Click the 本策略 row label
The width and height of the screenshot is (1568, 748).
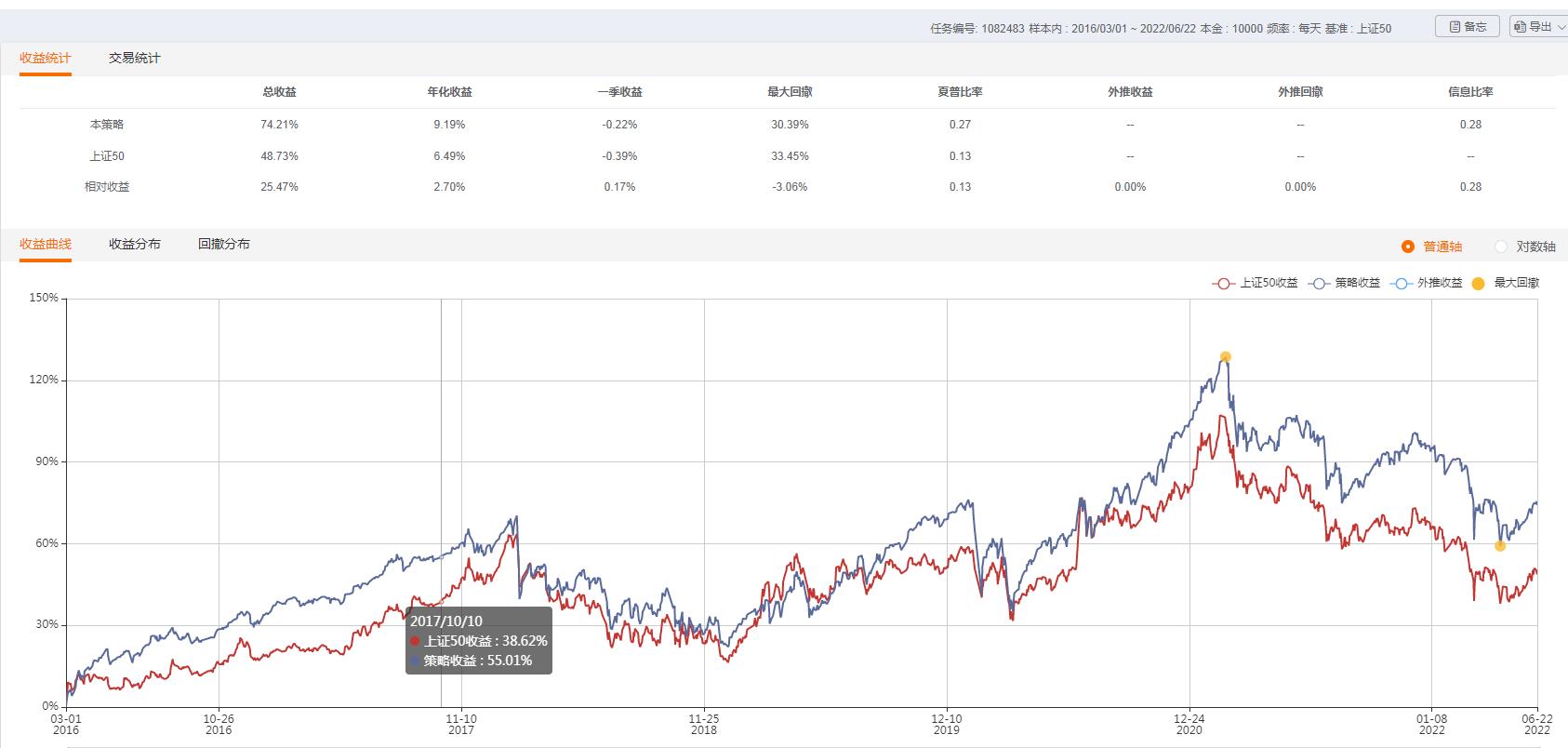click(x=107, y=125)
